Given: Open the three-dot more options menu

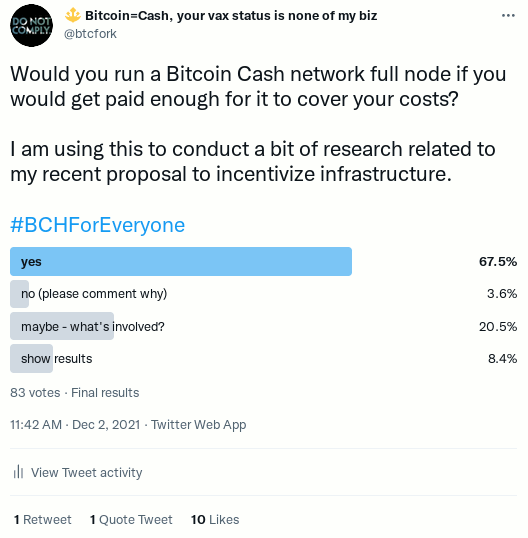Looking at the screenshot, I should 508,15.
